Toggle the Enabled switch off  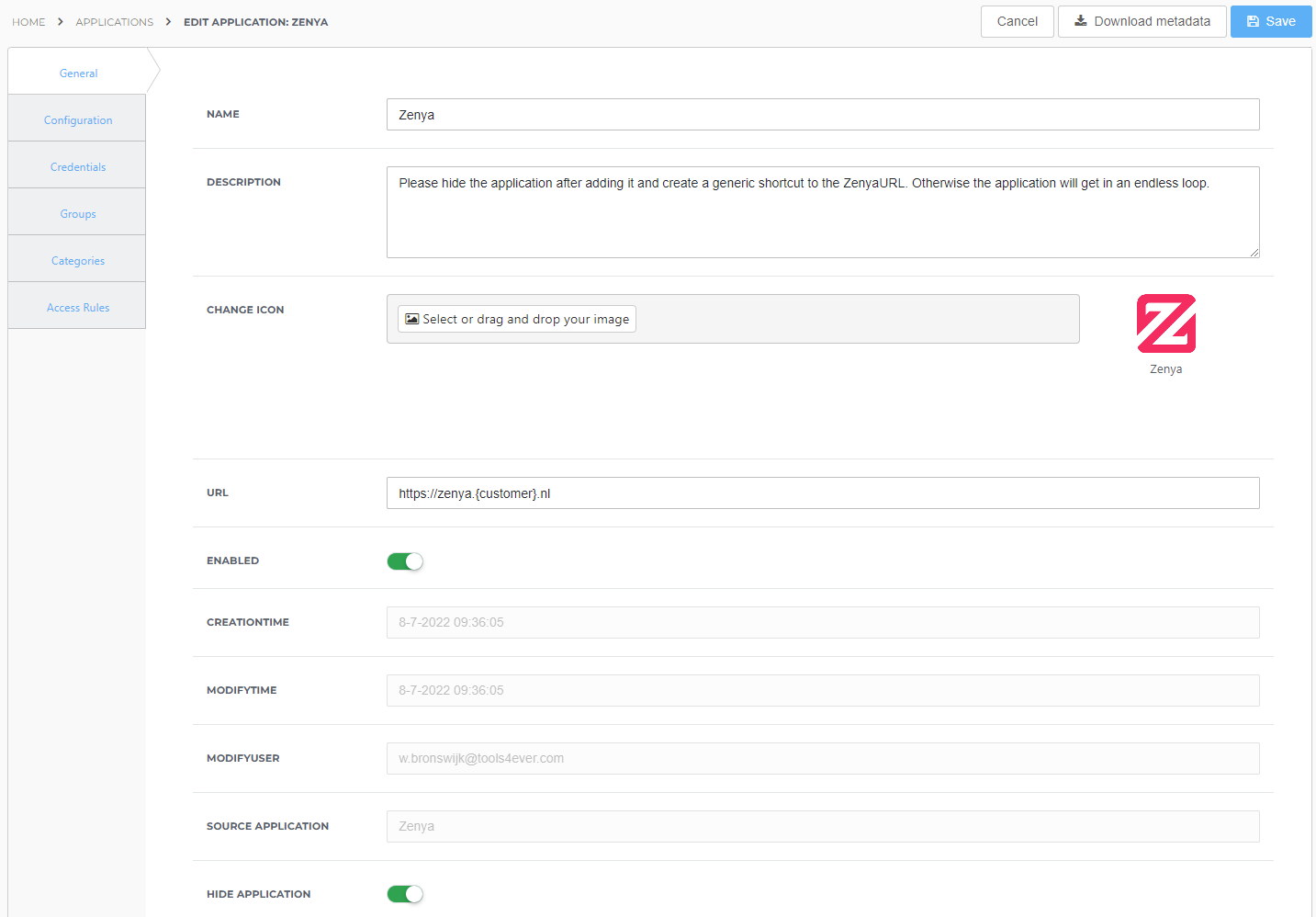click(x=405, y=561)
